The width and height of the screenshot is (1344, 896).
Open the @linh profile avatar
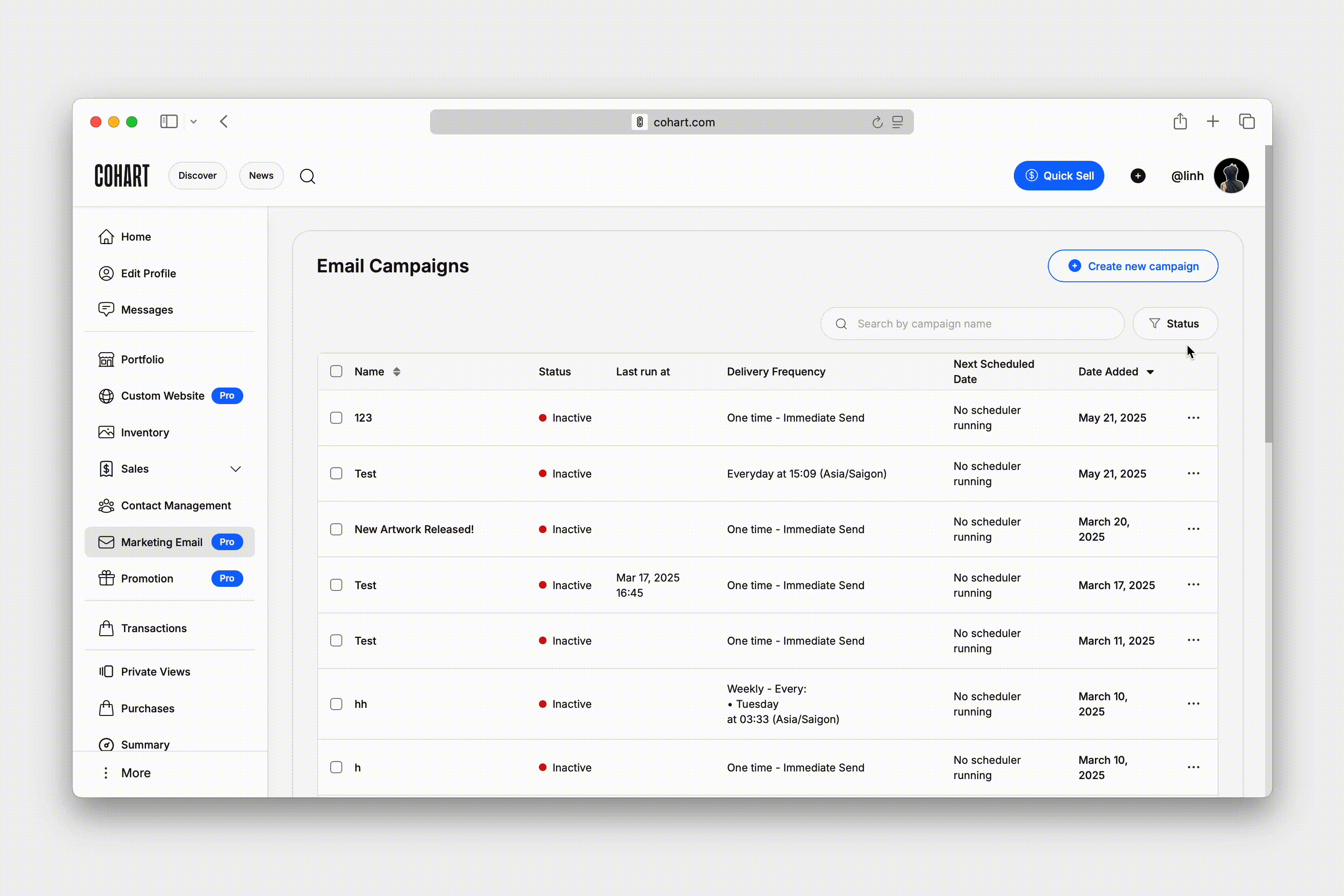tap(1232, 176)
